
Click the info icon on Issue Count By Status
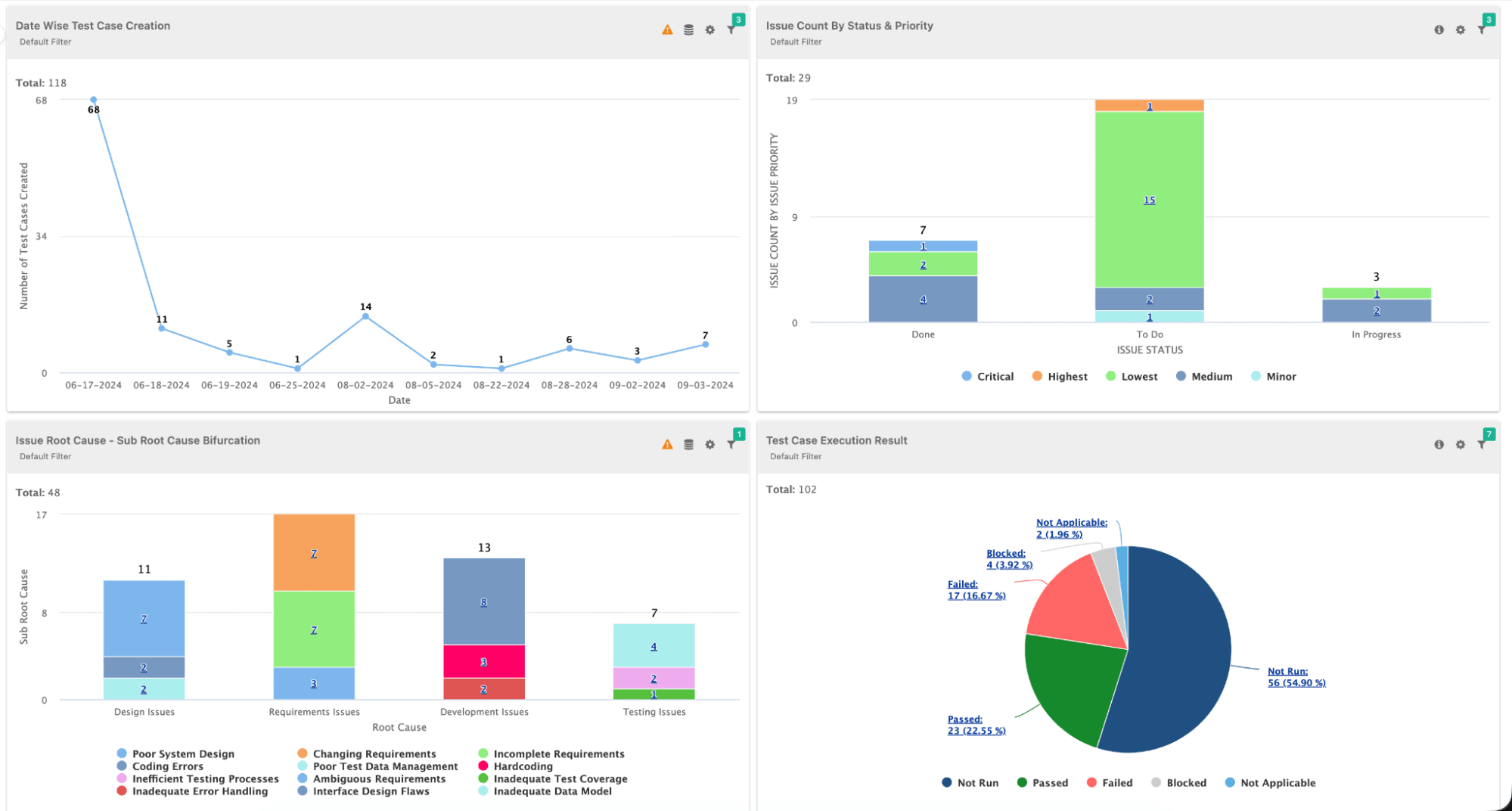click(x=1438, y=30)
